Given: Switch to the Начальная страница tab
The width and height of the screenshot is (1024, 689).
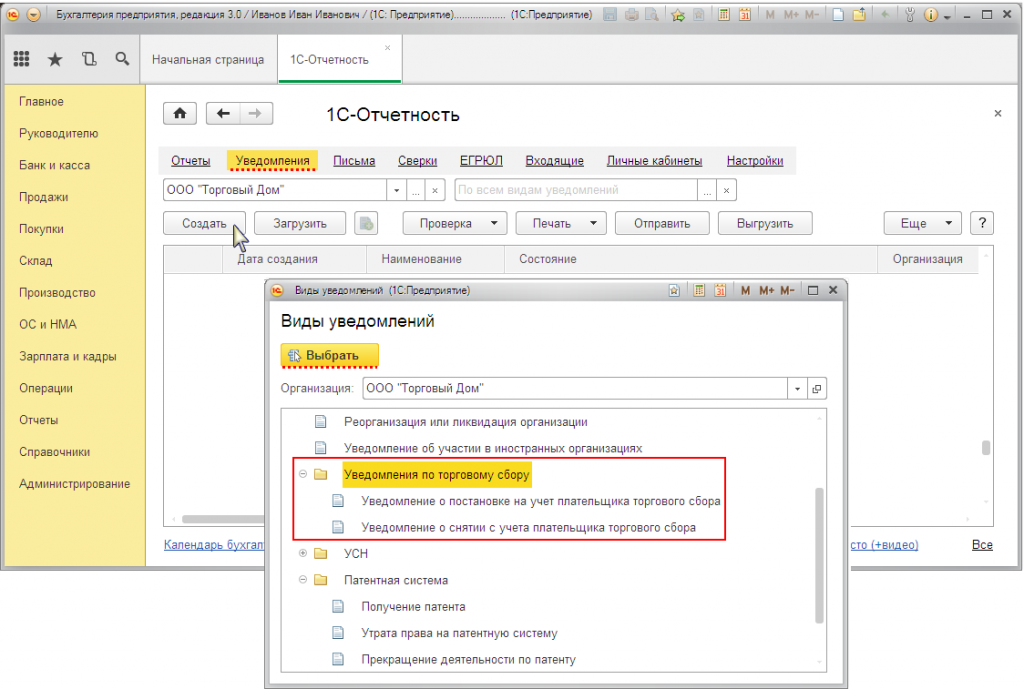Looking at the screenshot, I should (208, 59).
